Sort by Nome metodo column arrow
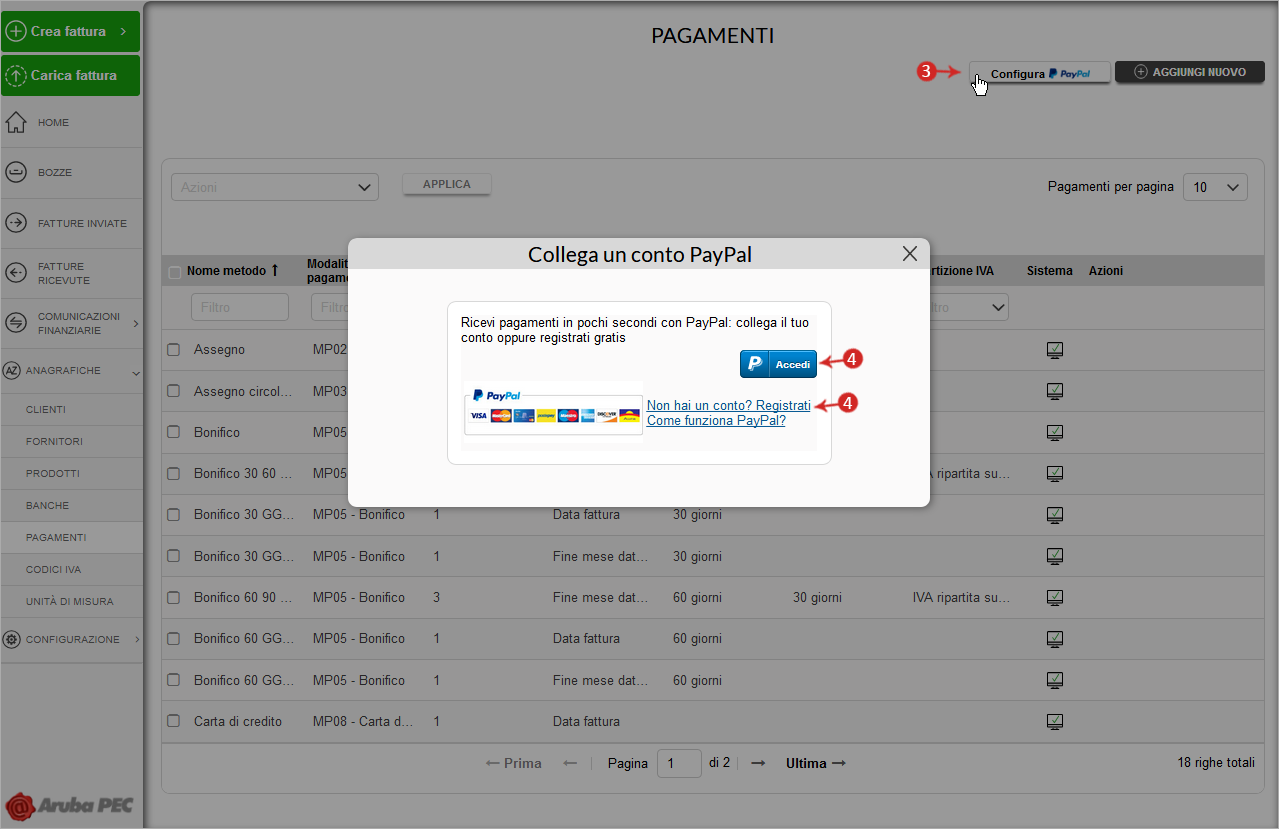Screen dimensions: 1279x829 point(275,271)
